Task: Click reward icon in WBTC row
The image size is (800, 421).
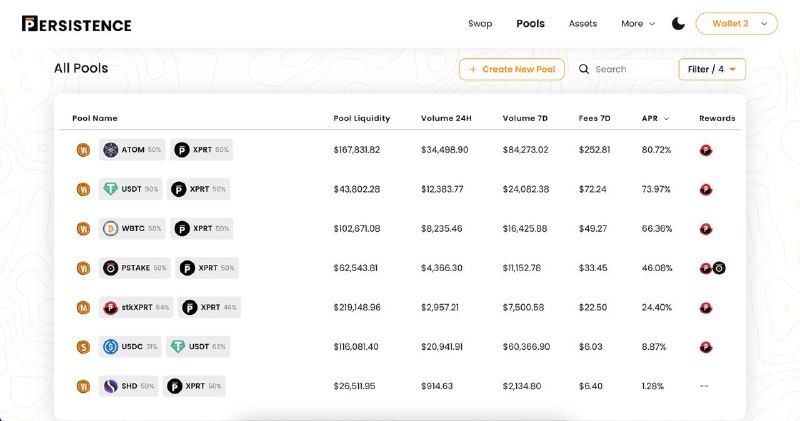Action: (706, 229)
